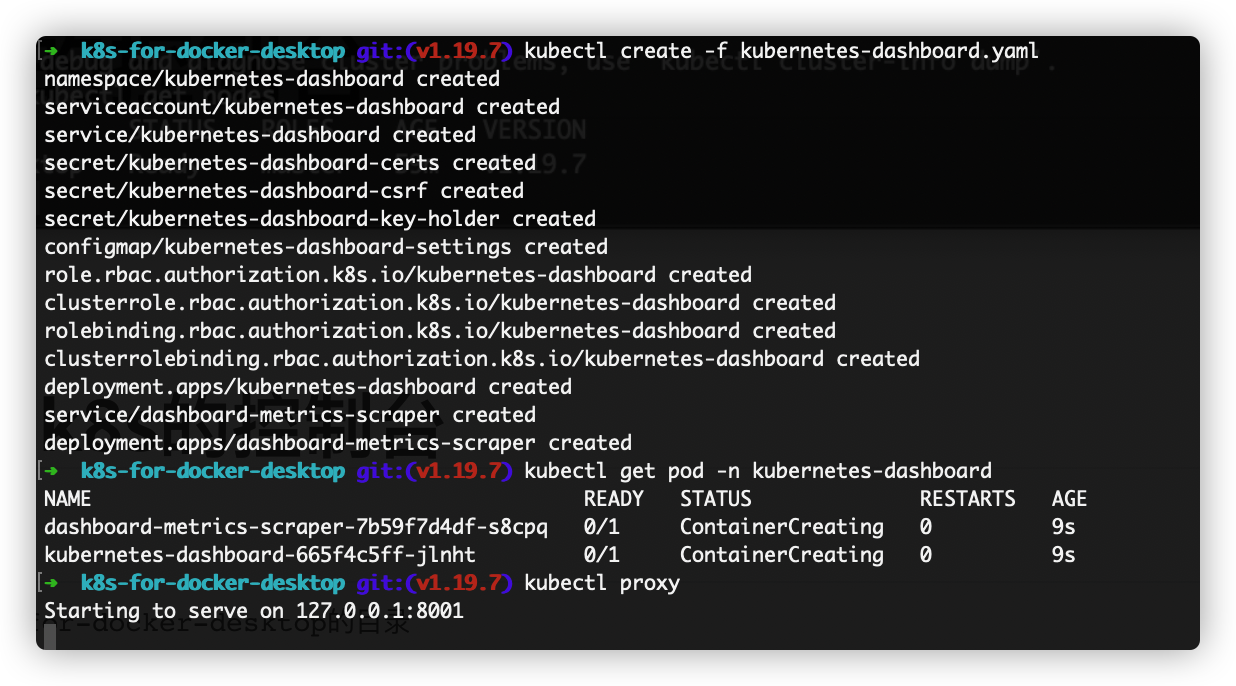The image size is (1236, 686).
Task: Select pod name "dashboard-metrics-scraper-7b59f7d4df-s8cpq"
Action: (x=295, y=526)
